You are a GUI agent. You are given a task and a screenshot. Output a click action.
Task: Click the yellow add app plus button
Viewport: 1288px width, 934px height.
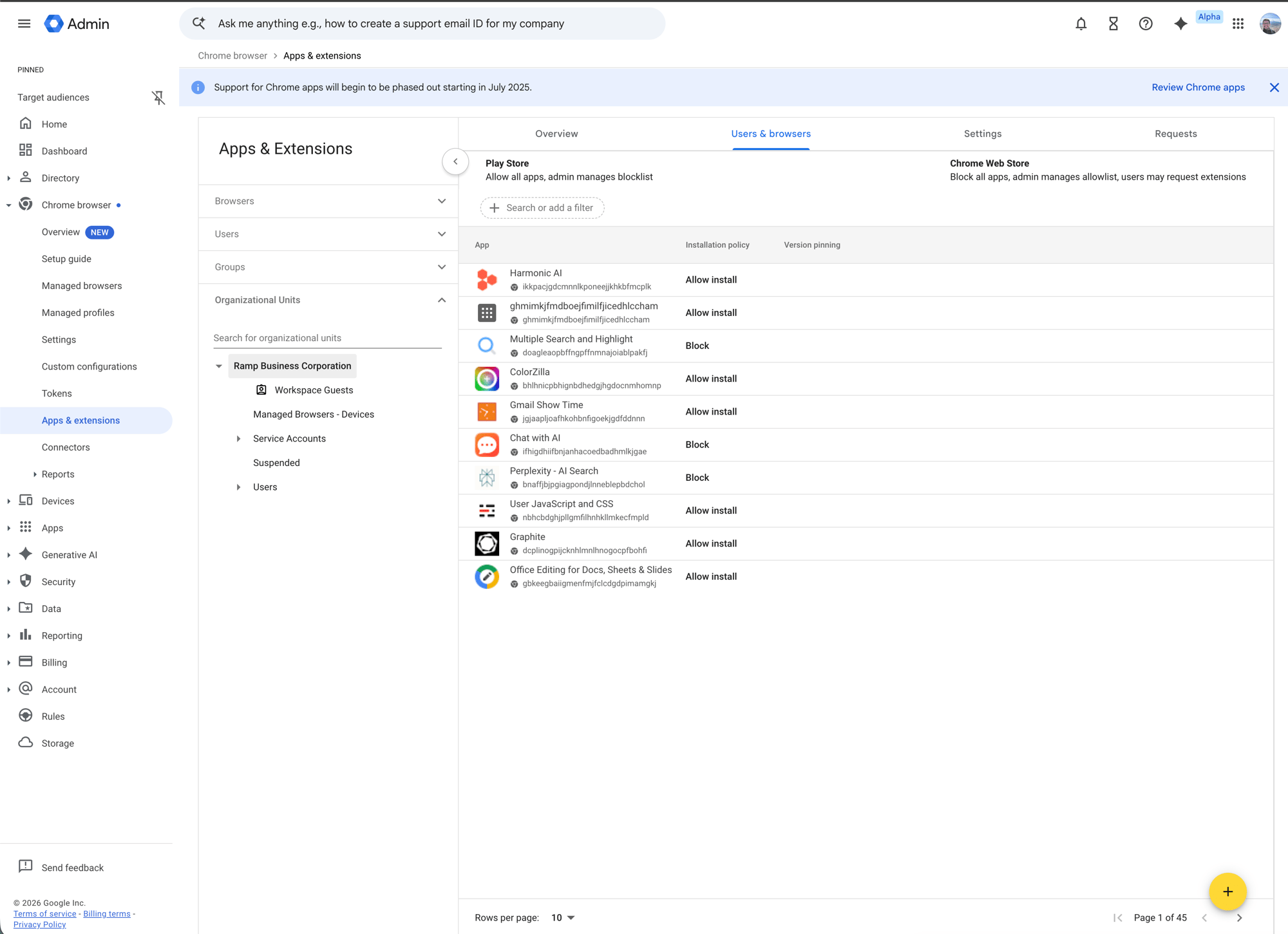coord(1227,892)
